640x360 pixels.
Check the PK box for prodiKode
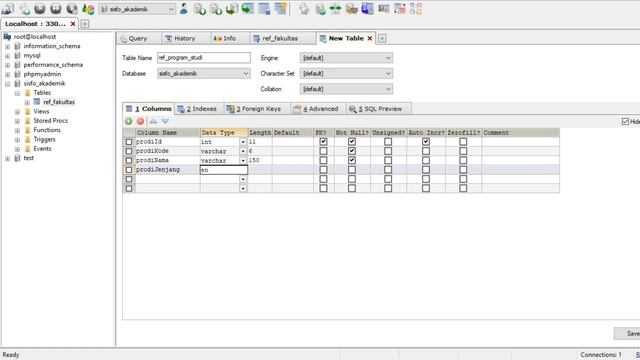[323, 151]
